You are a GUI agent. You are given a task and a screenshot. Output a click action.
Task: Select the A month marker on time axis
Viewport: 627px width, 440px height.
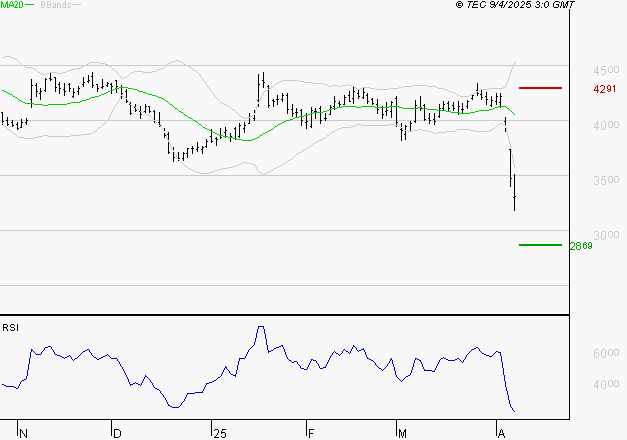500,434
